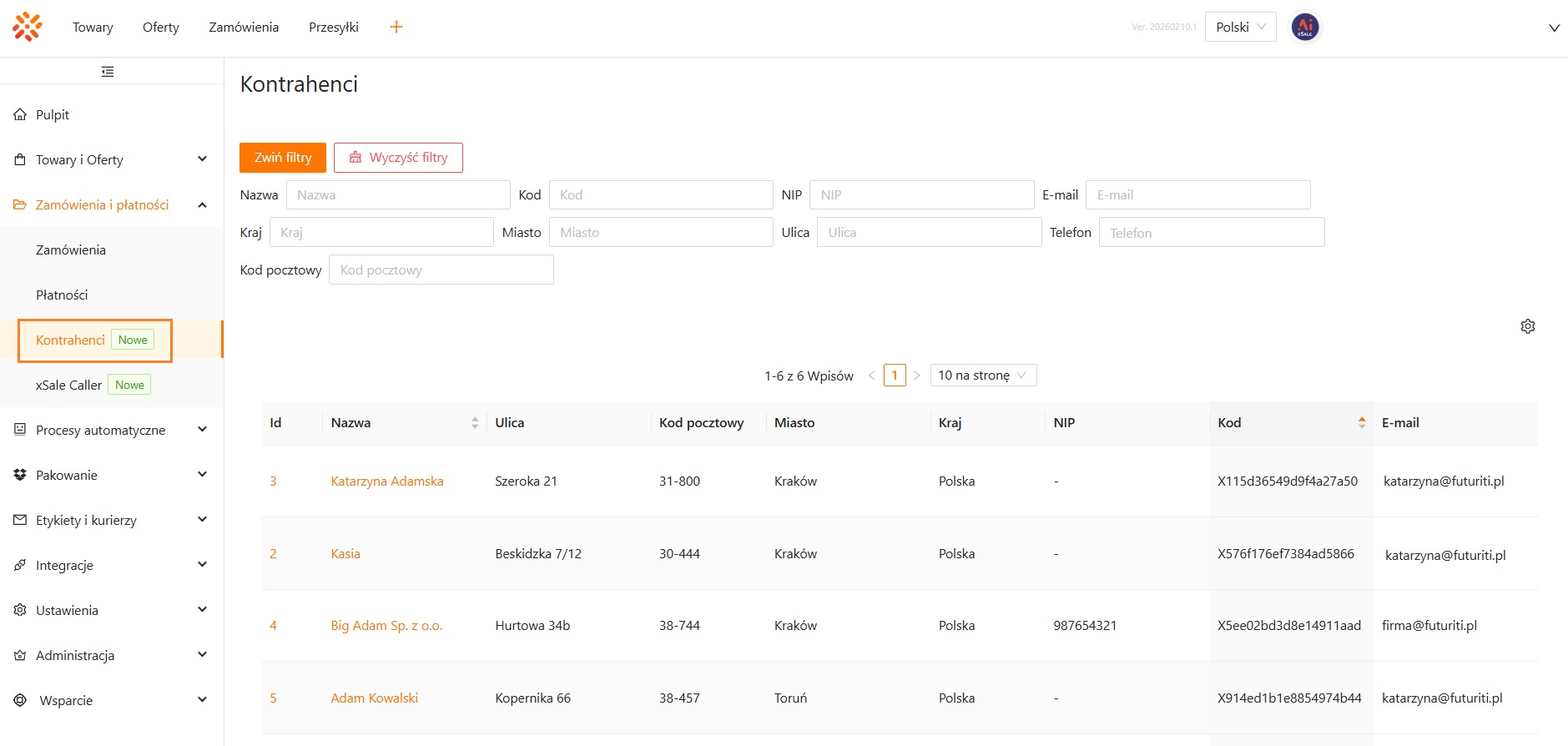Click the Wyczyść filtry button
This screenshot has width=1568, height=746.
(x=398, y=158)
